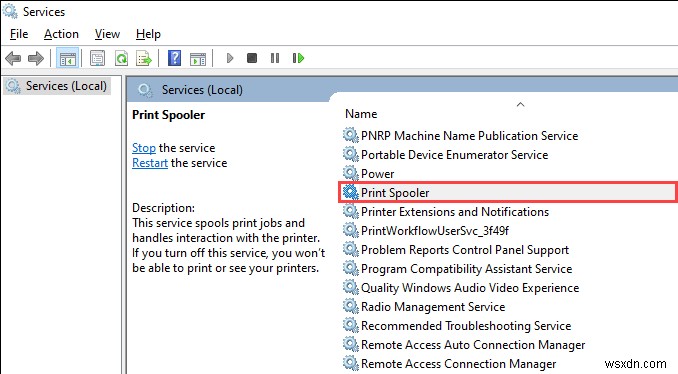678x374 pixels.
Task: Select Printer Extensions and Notifications service
Action: coord(446,212)
